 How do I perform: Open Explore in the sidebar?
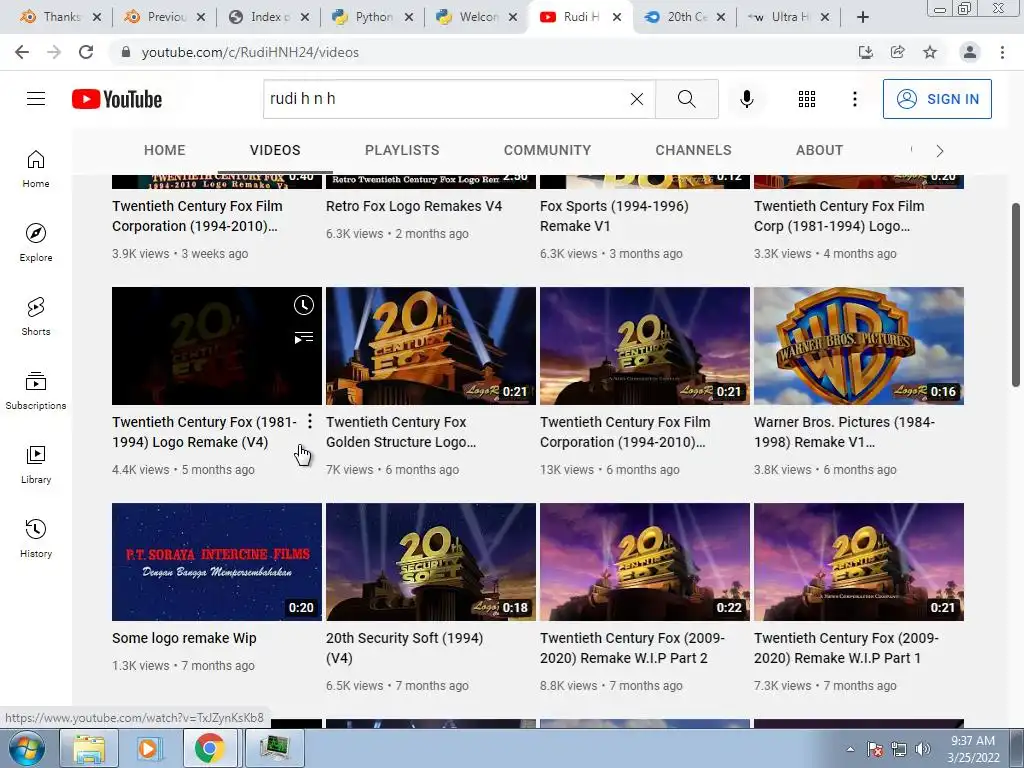[x=36, y=242]
